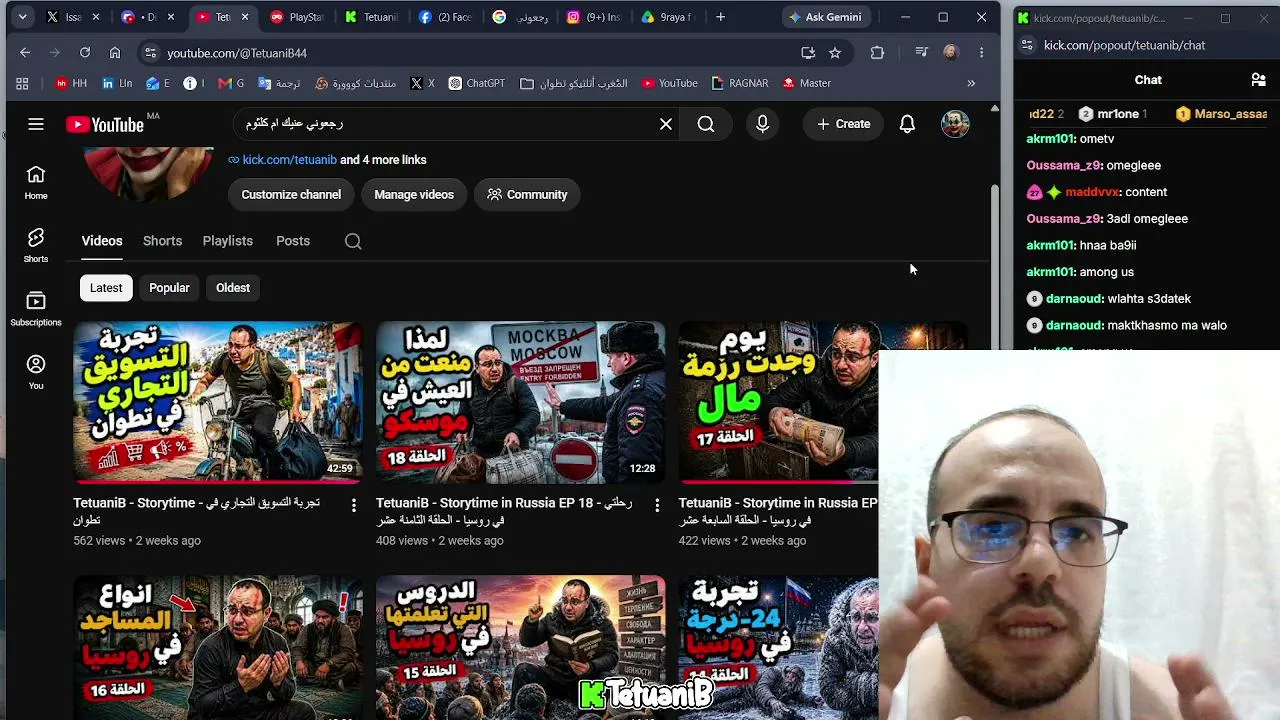Go to Home in the YouTube sidebar
Viewport: 1280px width, 720px height.
coord(36,183)
